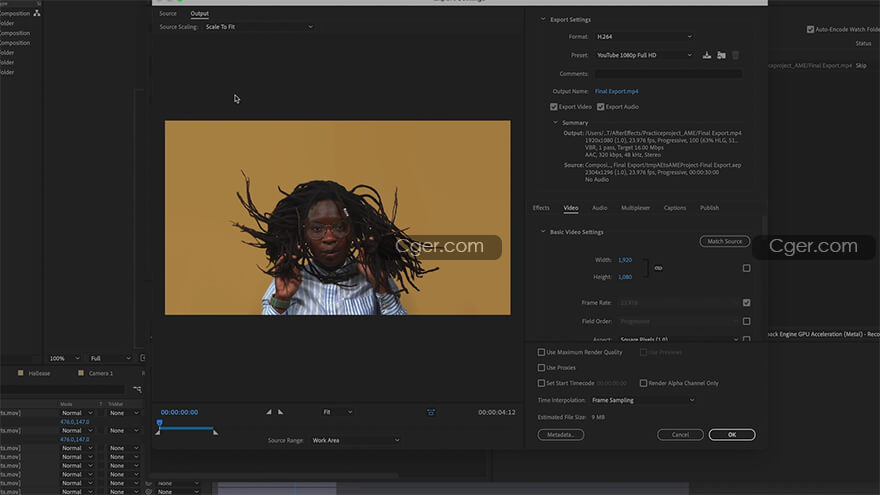This screenshot has width=880, height=495.
Task: Open the 100% magnification dropdown in After Effects
Action: [65, 358]
